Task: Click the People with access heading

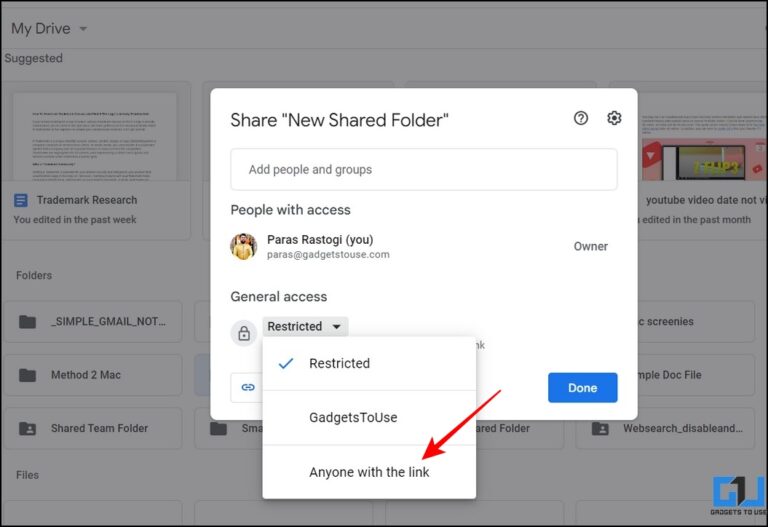Action: pyautogui.click(x=290, y=210)
